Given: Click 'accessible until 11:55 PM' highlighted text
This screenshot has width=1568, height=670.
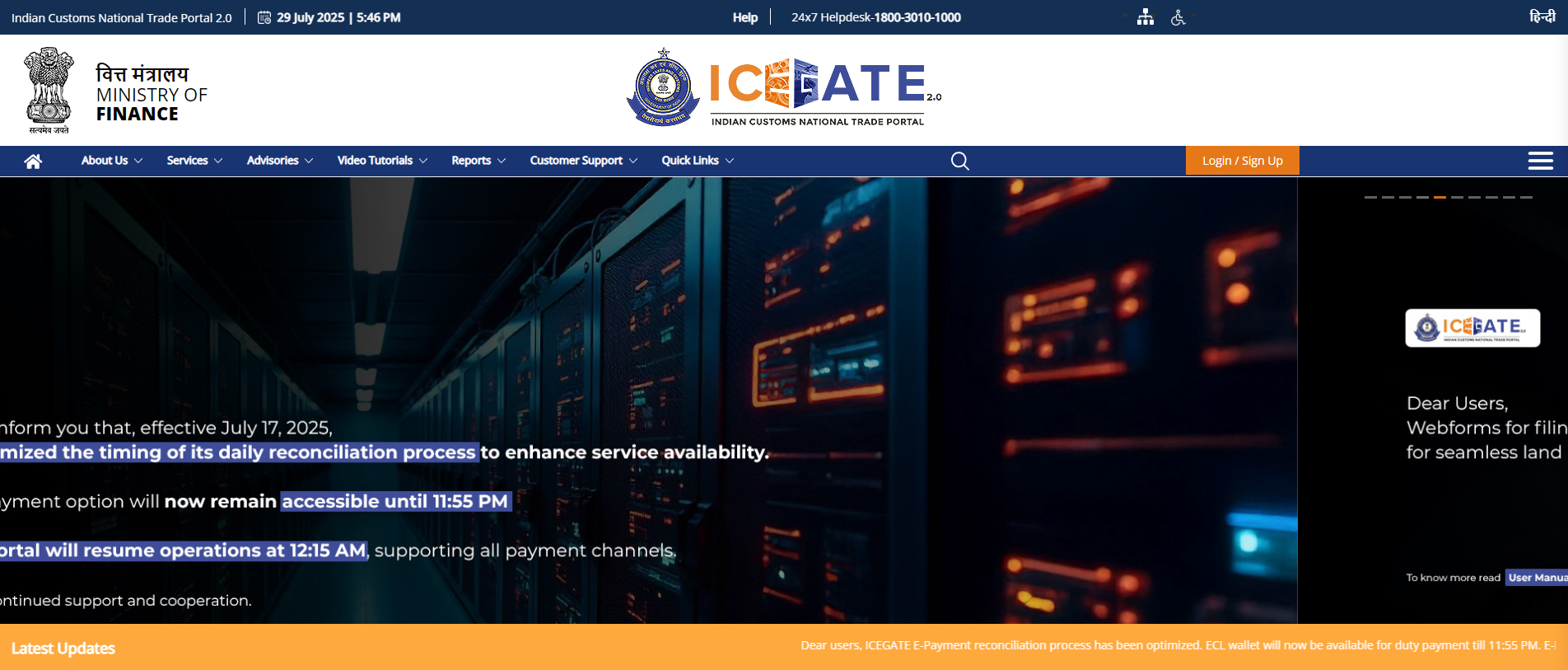Looking at the screenshot, I should [395, 501].
